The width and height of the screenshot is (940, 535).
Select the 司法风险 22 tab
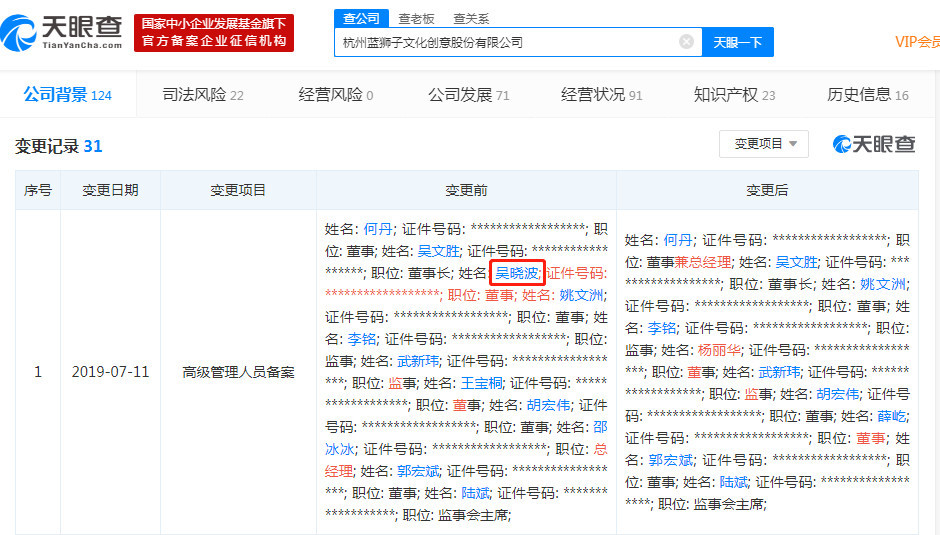pos(203,95)
